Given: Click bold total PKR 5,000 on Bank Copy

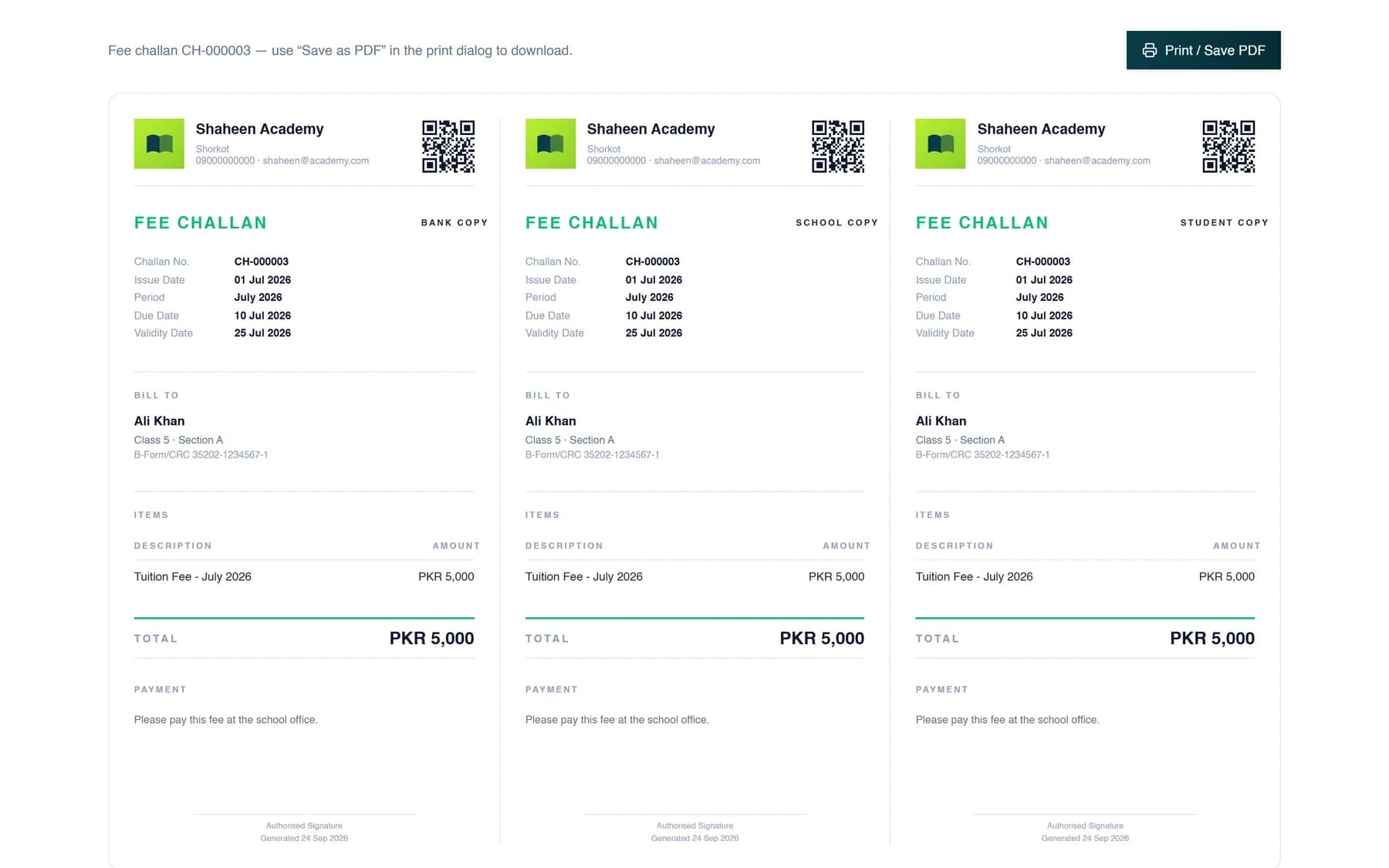Looking at the screenshot, I should coord(431,638).
